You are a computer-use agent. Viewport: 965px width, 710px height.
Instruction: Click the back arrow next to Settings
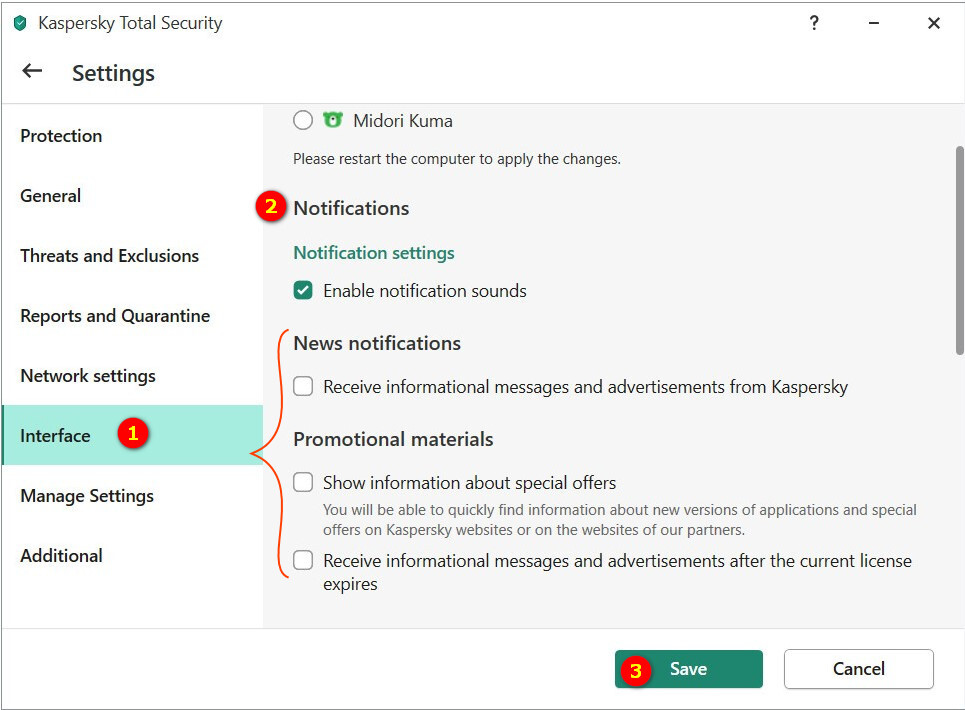coord(32,71)
